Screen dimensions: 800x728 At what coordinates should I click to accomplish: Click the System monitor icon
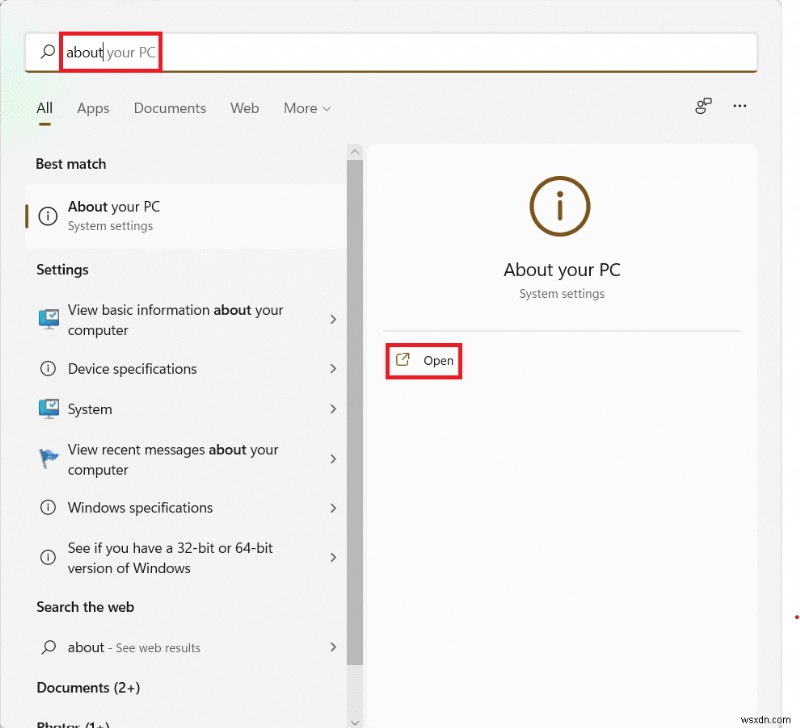[x=48, y=409]
